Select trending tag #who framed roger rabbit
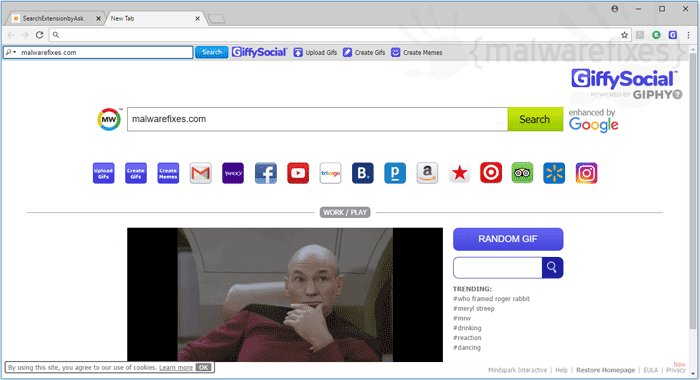Viewport: 700px width, 380px height. [491, 299]
